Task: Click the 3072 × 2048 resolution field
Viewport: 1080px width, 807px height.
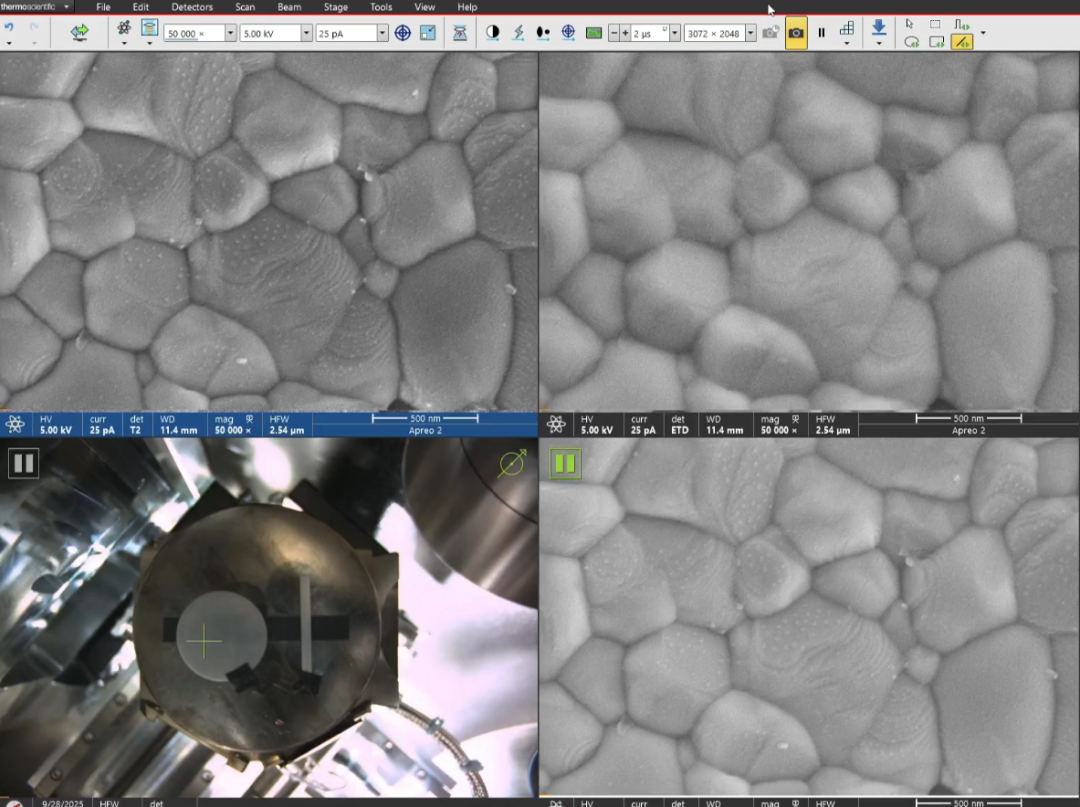Action: (x=715, y=33)
